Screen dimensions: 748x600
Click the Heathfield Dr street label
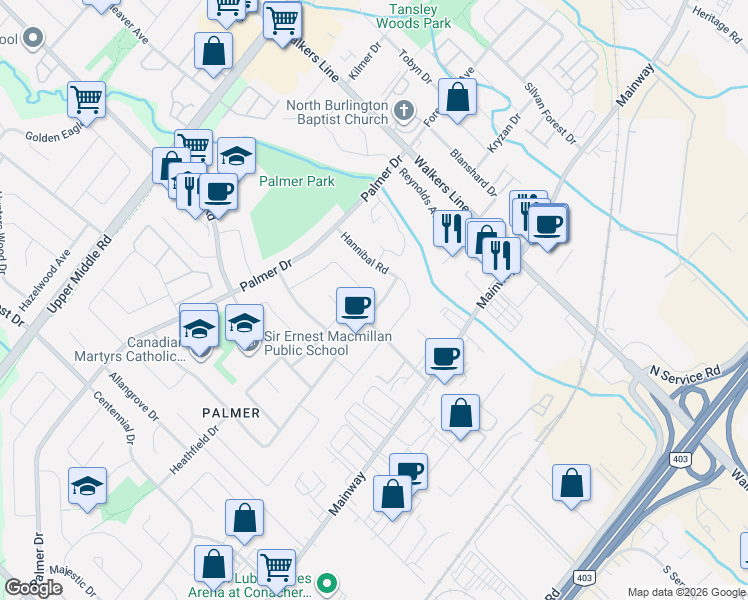tap(194, 450)
